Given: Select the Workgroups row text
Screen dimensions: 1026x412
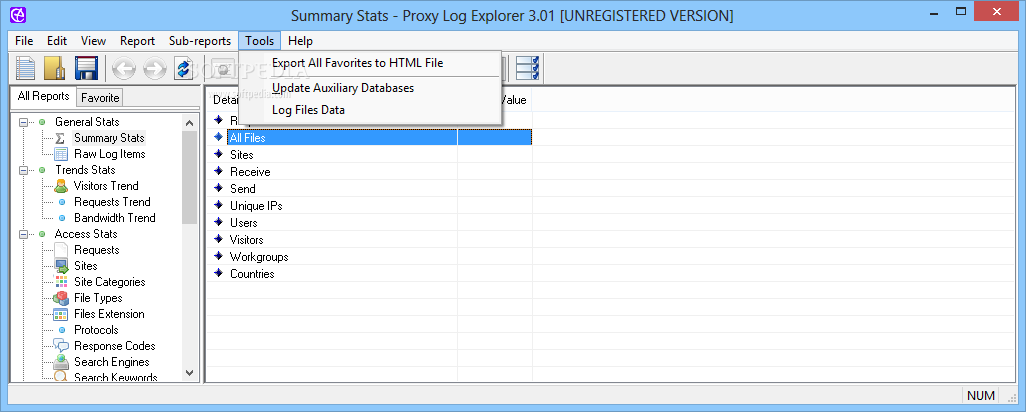Looking at the screenshot, I should [x=259, y=256].
